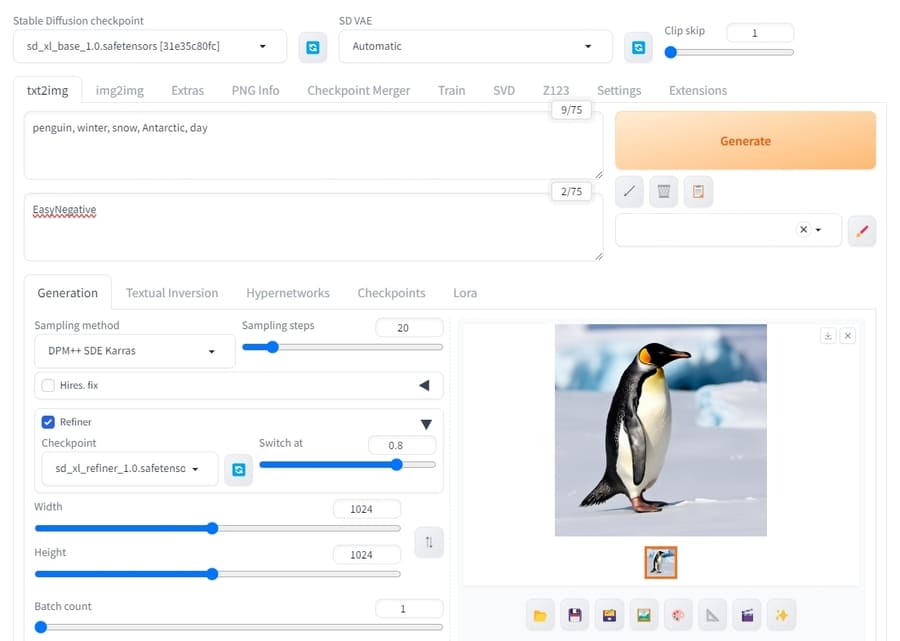This screenshot has height=641, width=900.
Task: Save the image with the floppy disk icon
Action: tap(575, 615)
